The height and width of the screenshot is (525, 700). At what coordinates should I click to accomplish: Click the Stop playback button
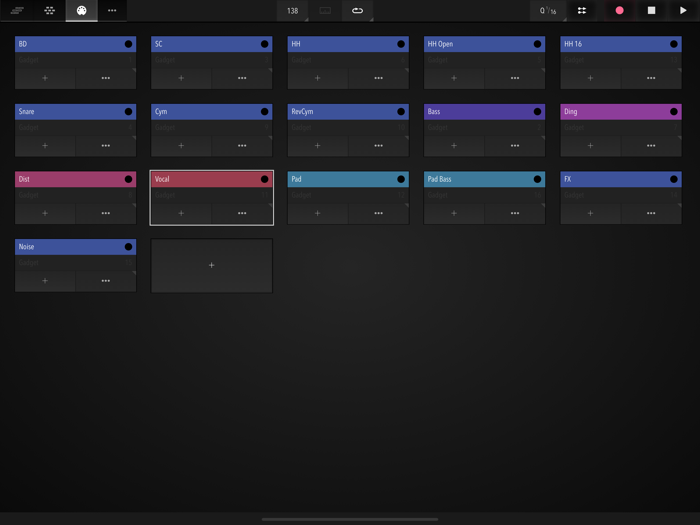(651, 10)
